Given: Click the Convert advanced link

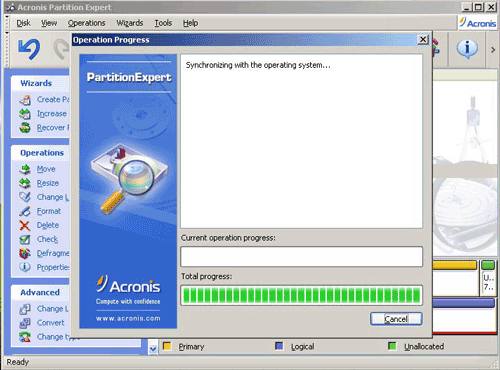Looking at the screenshot, I should click(x=50, y=323).
